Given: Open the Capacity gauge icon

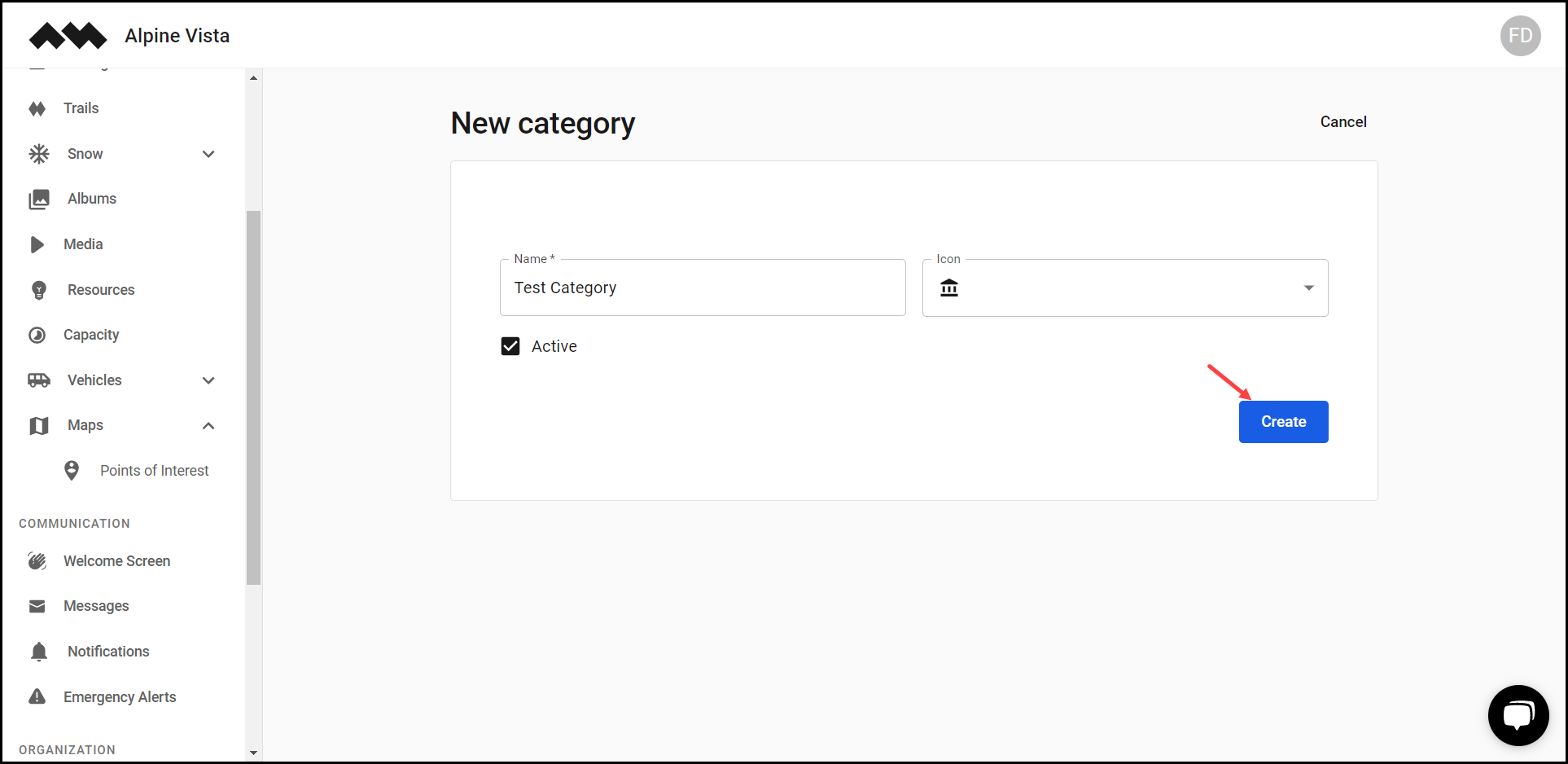Looking at the screenshot, I should click(38, 334).
